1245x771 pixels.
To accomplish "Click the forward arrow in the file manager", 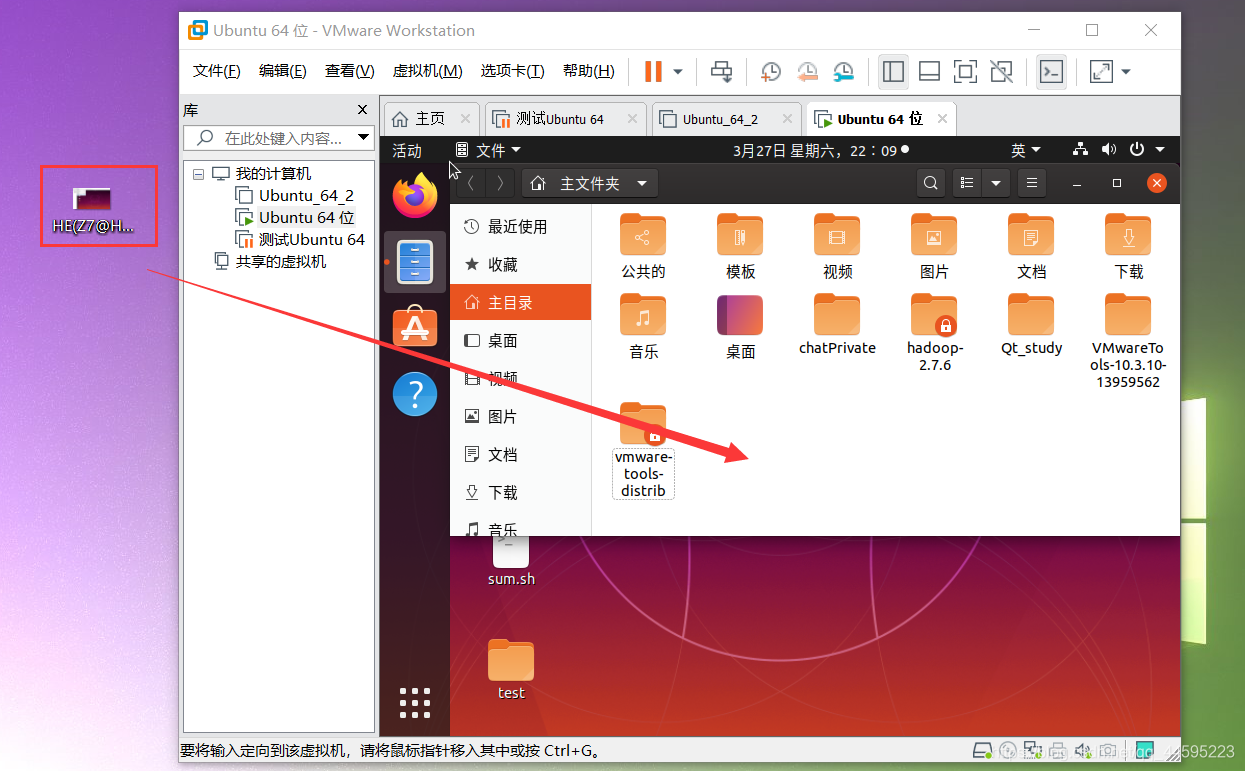I will coord(501,183).
